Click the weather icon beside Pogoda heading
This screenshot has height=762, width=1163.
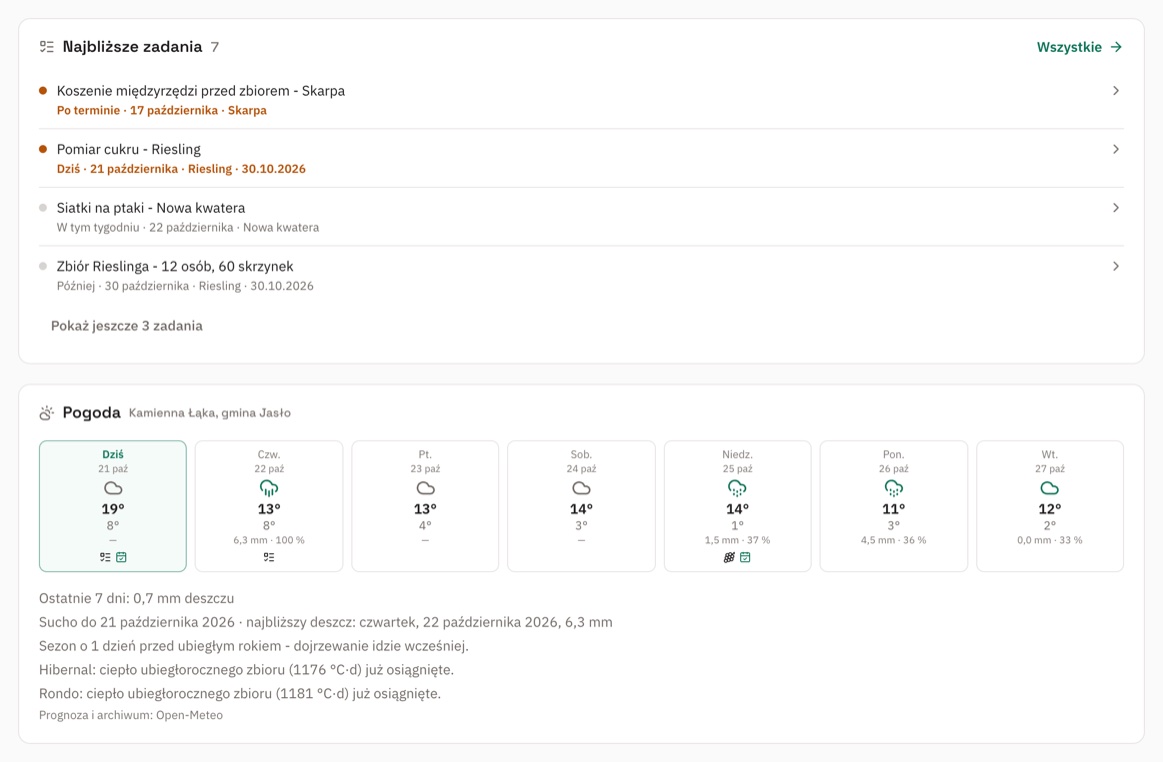point(47,413)
